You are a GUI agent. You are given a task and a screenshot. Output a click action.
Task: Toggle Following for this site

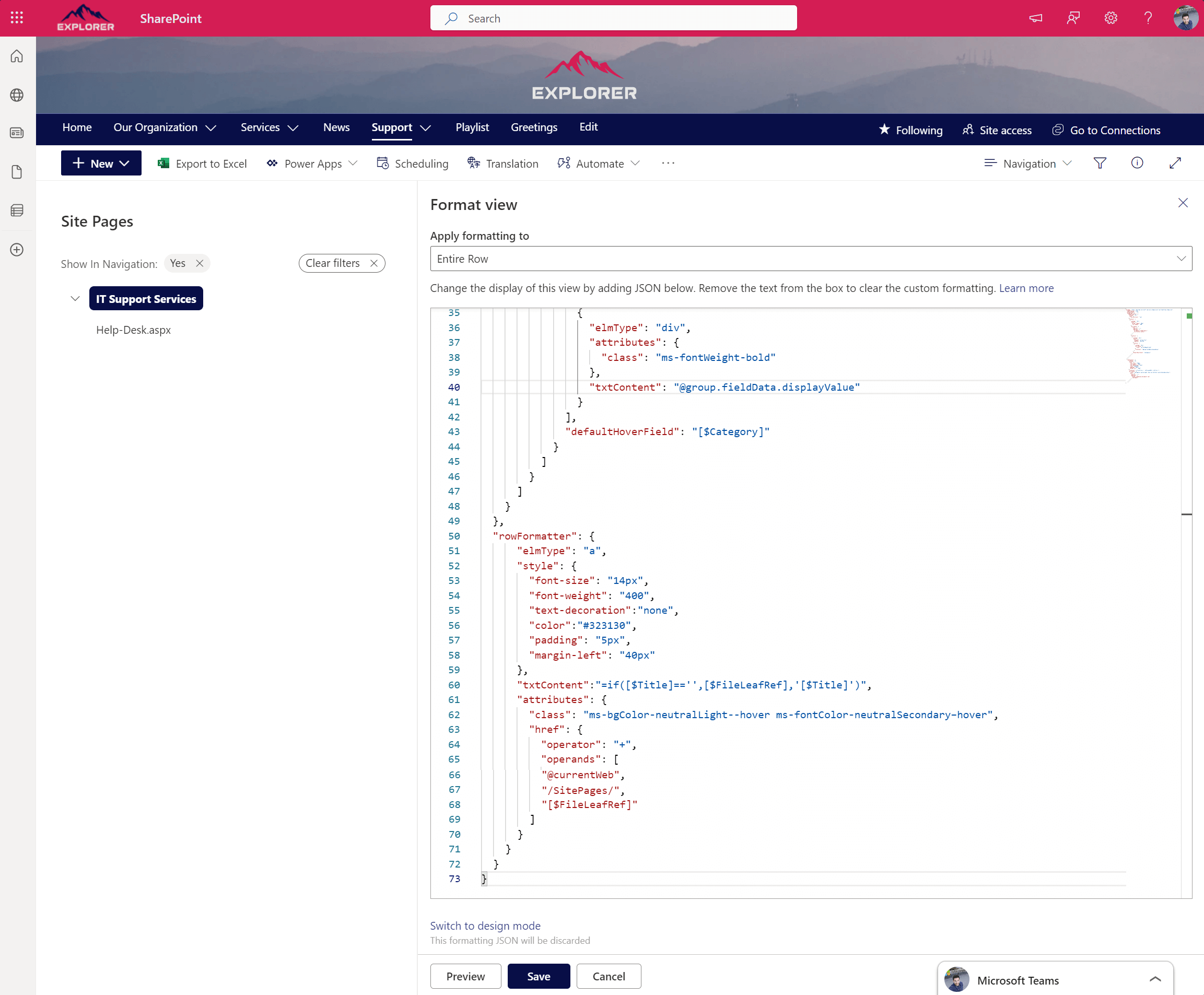click(x=910, y=130)
